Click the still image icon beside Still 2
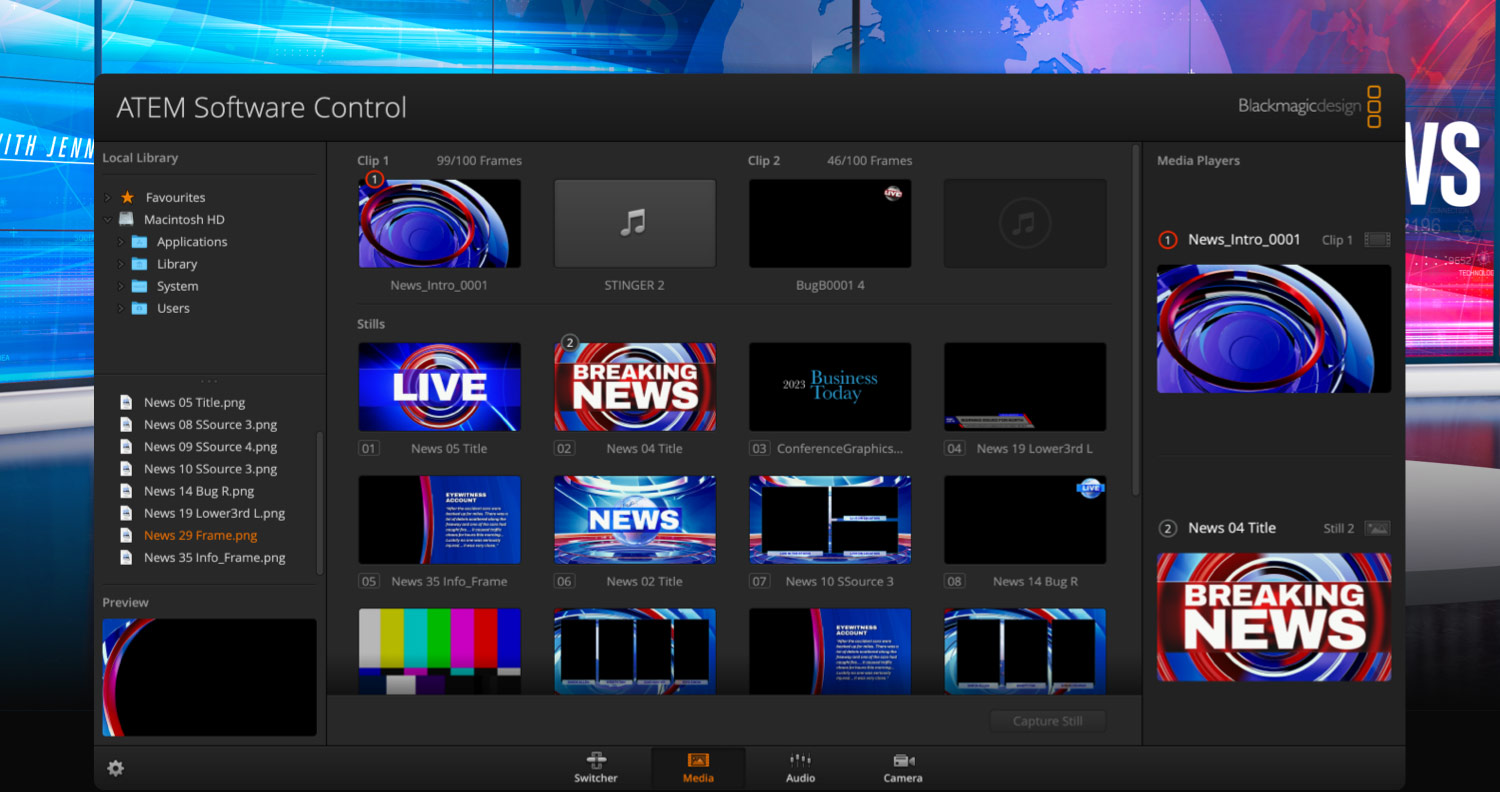Screen dimensions: 1500x792 [x=1377, y=528]
